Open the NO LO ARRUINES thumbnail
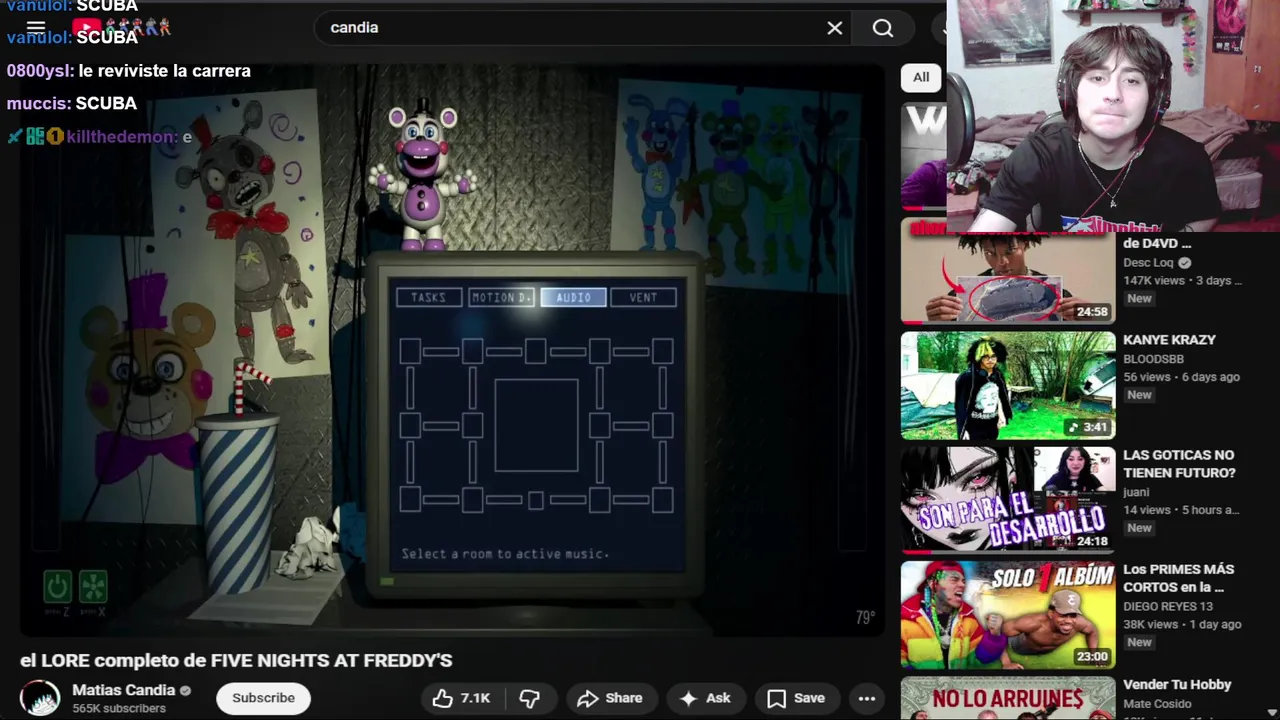 tap(1008, 698)
